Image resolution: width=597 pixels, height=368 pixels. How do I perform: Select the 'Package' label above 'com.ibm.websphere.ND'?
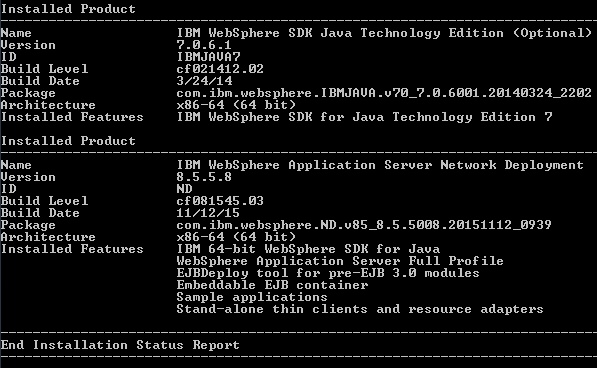(x=28, y=225)
